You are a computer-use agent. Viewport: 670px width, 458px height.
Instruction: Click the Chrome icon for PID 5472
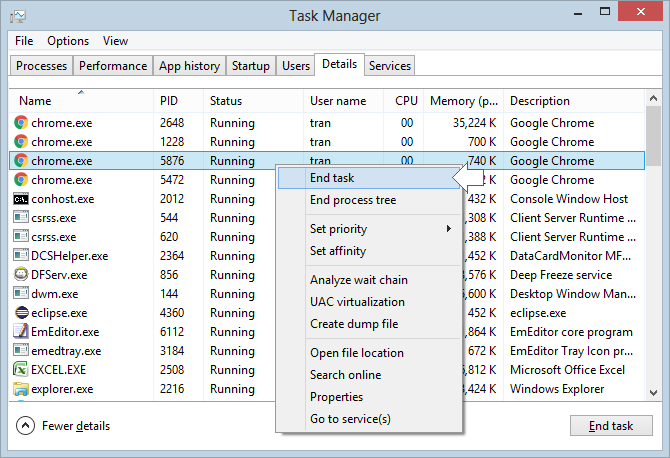[21, 179]
